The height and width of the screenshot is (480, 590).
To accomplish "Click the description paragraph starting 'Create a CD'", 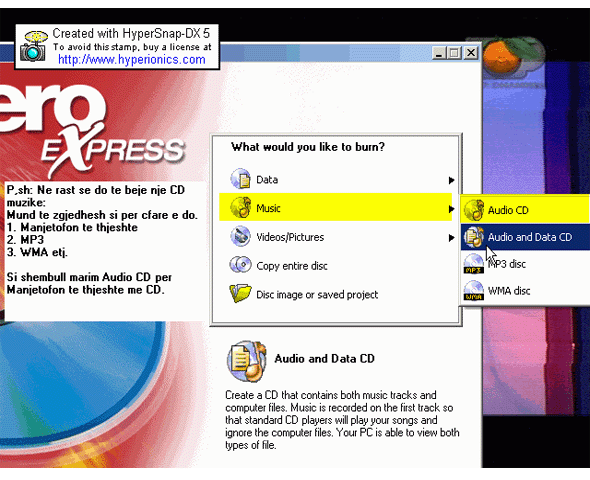I will coord(342,420).
